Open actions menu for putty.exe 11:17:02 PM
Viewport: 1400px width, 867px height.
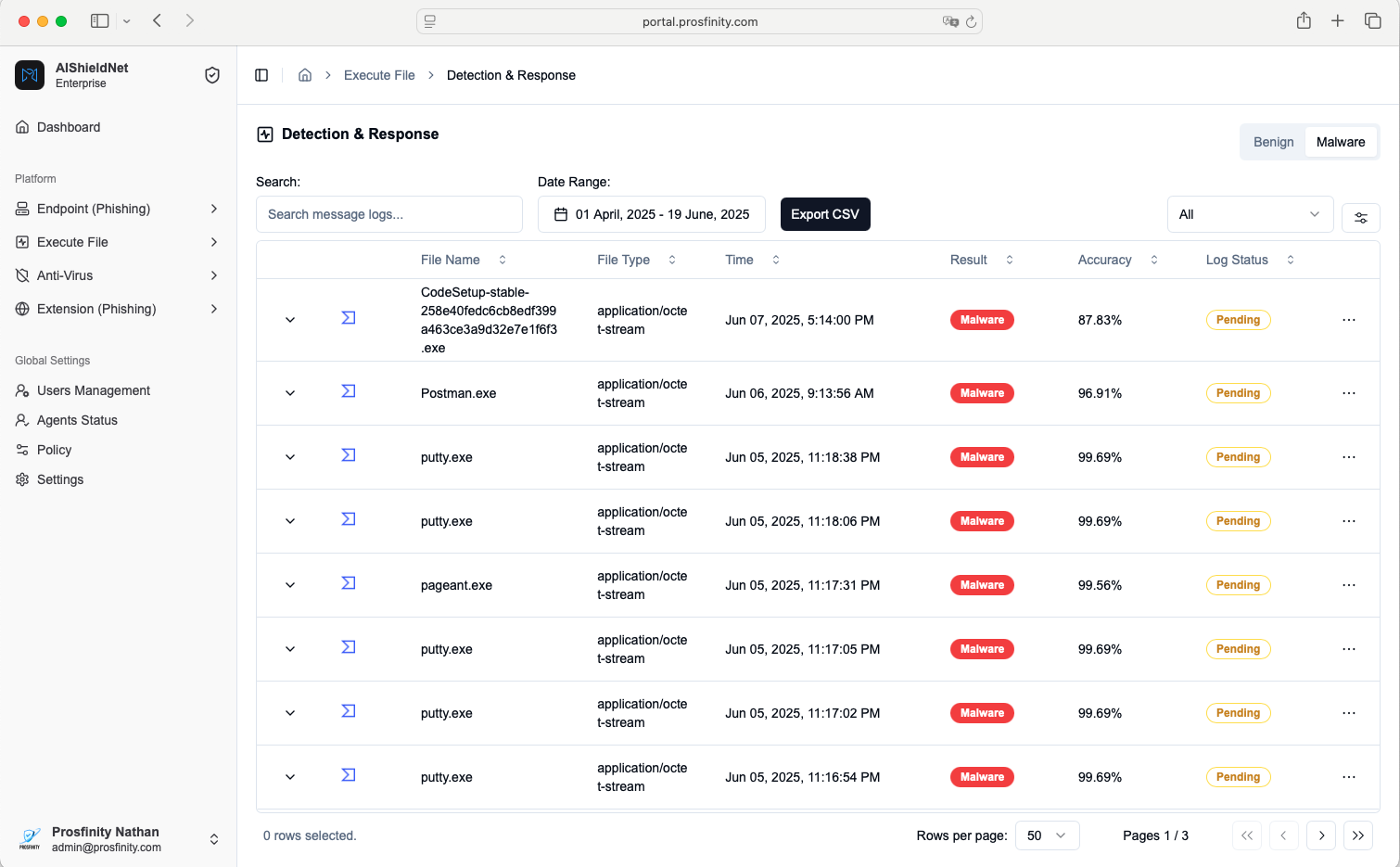1349,713
